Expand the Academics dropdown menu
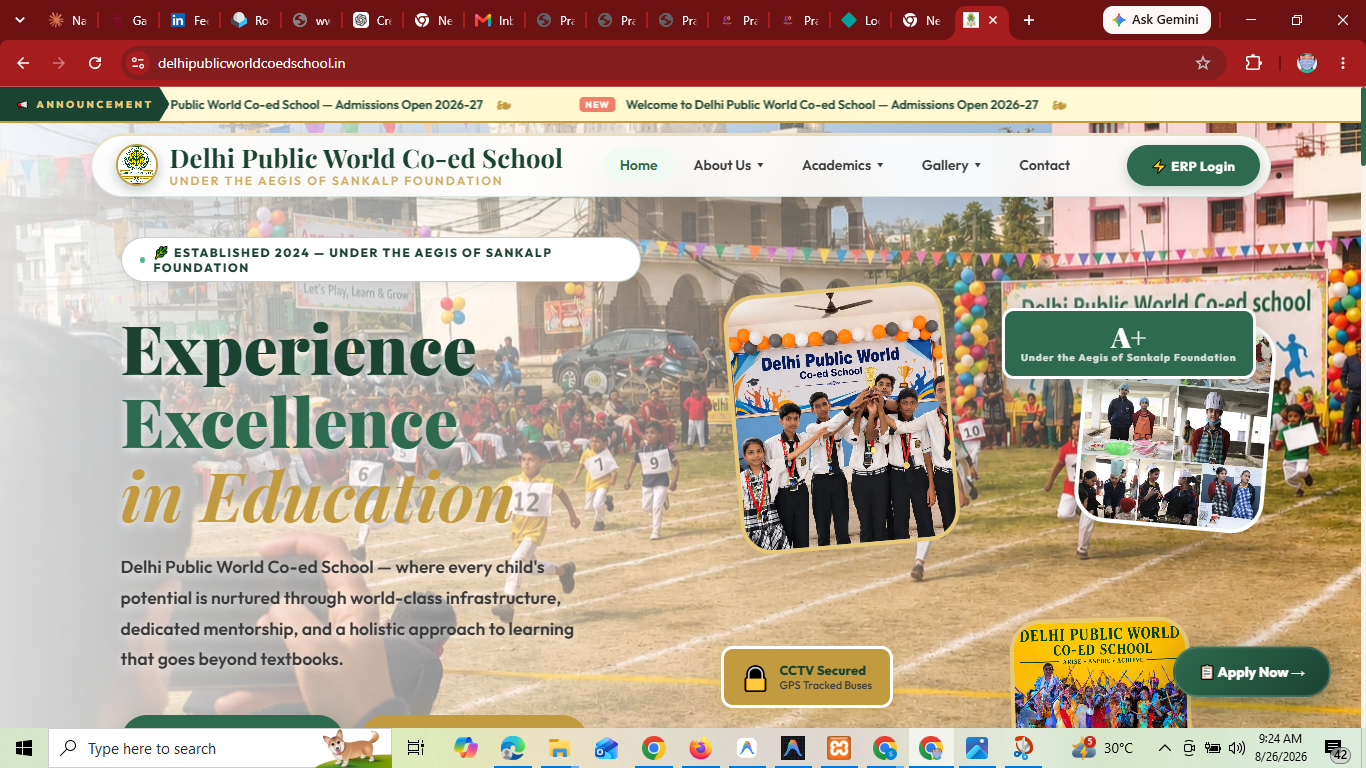 coord(842,166)
